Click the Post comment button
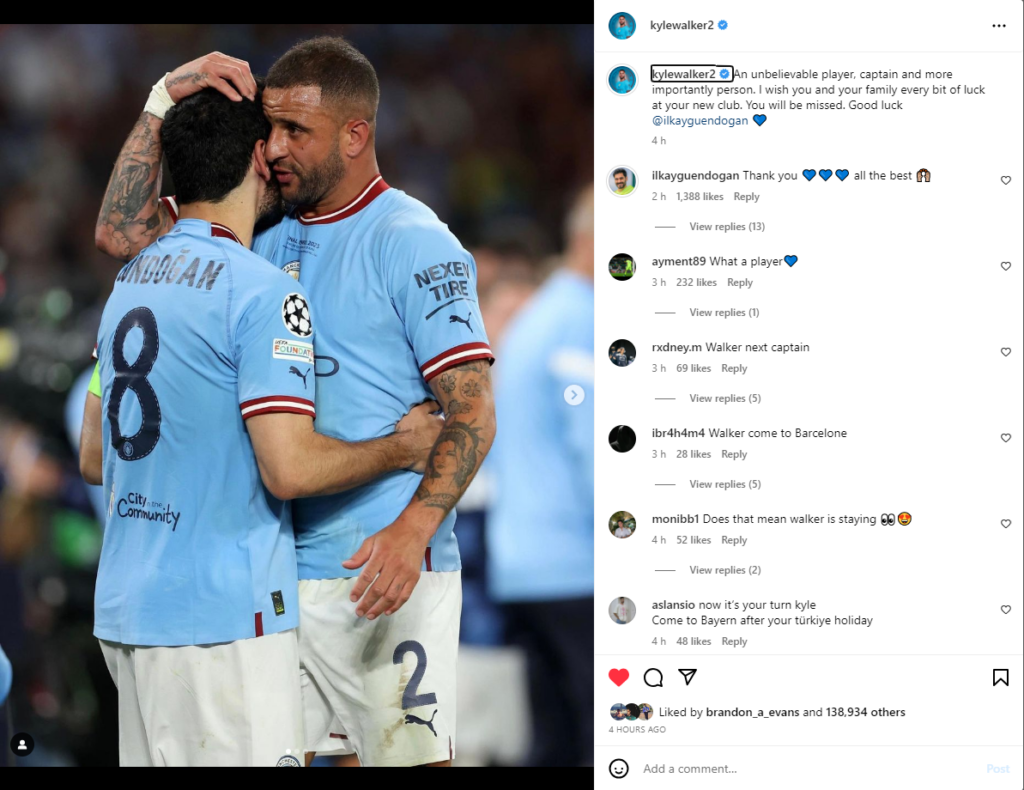Screen dimensions: 1024x790 997,768
